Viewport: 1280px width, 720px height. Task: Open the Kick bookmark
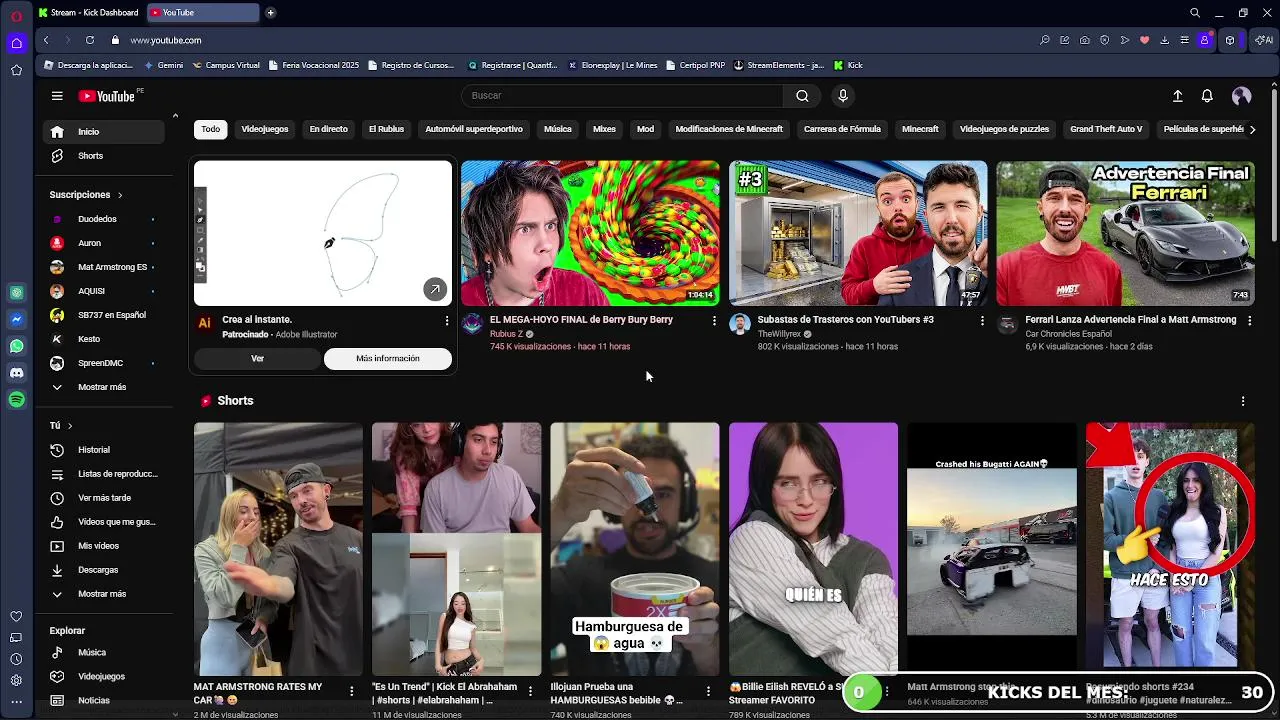tap(848, 65)
